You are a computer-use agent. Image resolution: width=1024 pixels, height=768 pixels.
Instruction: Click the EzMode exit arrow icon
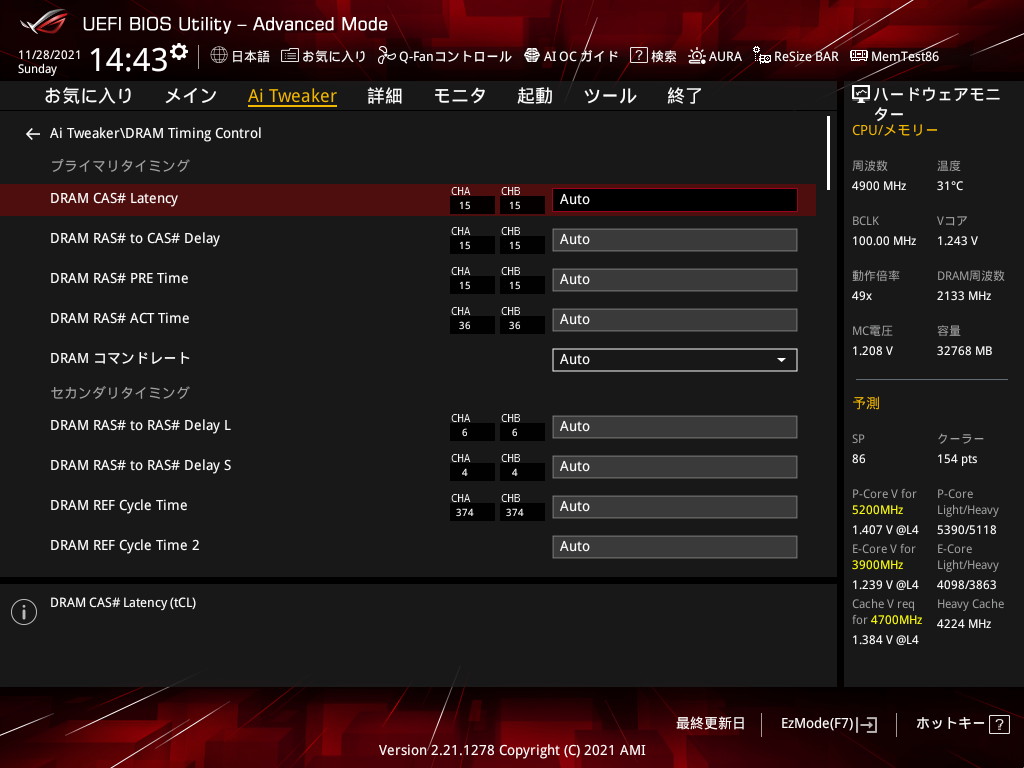(x=869, y=724)
